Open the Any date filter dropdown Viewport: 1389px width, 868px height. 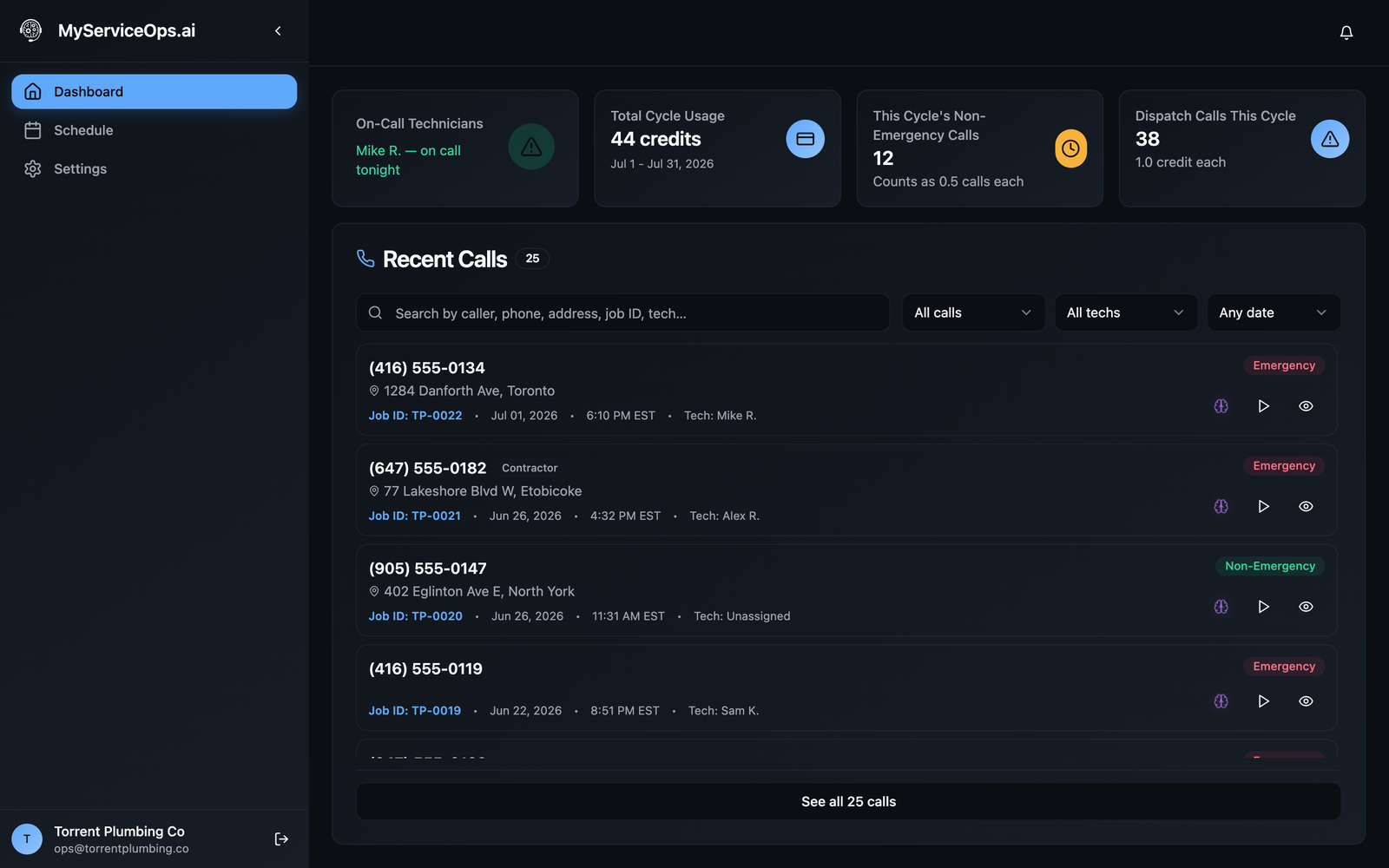coord(1274,312)
